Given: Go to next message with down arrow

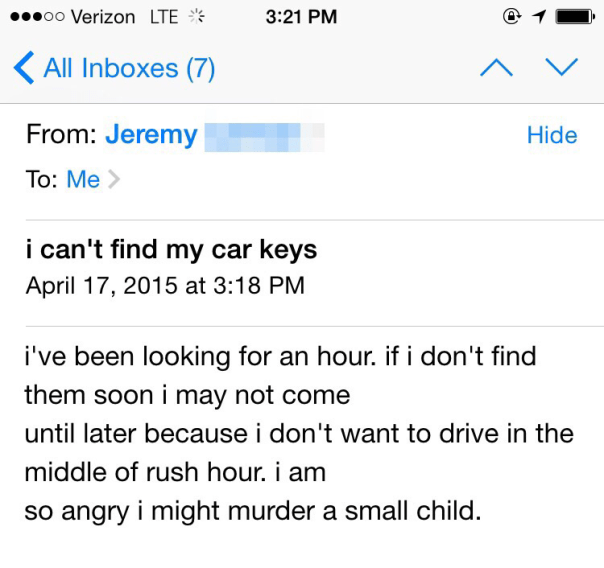Looking at the screenshot, I should 561,68.
